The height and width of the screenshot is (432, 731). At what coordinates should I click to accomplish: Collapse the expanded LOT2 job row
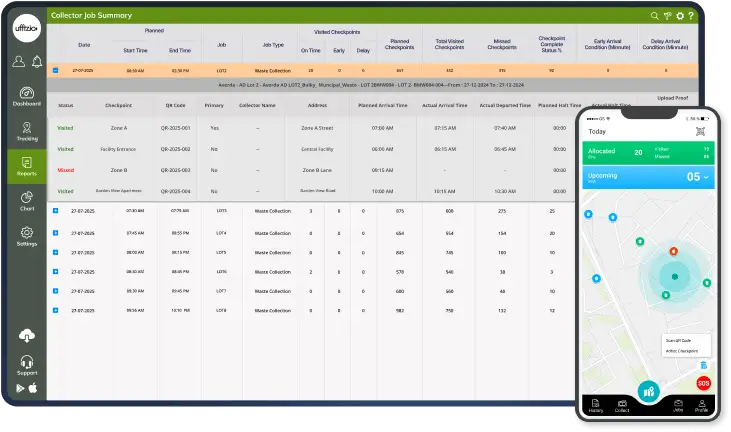pyautogui.click(x=55, y=70)
